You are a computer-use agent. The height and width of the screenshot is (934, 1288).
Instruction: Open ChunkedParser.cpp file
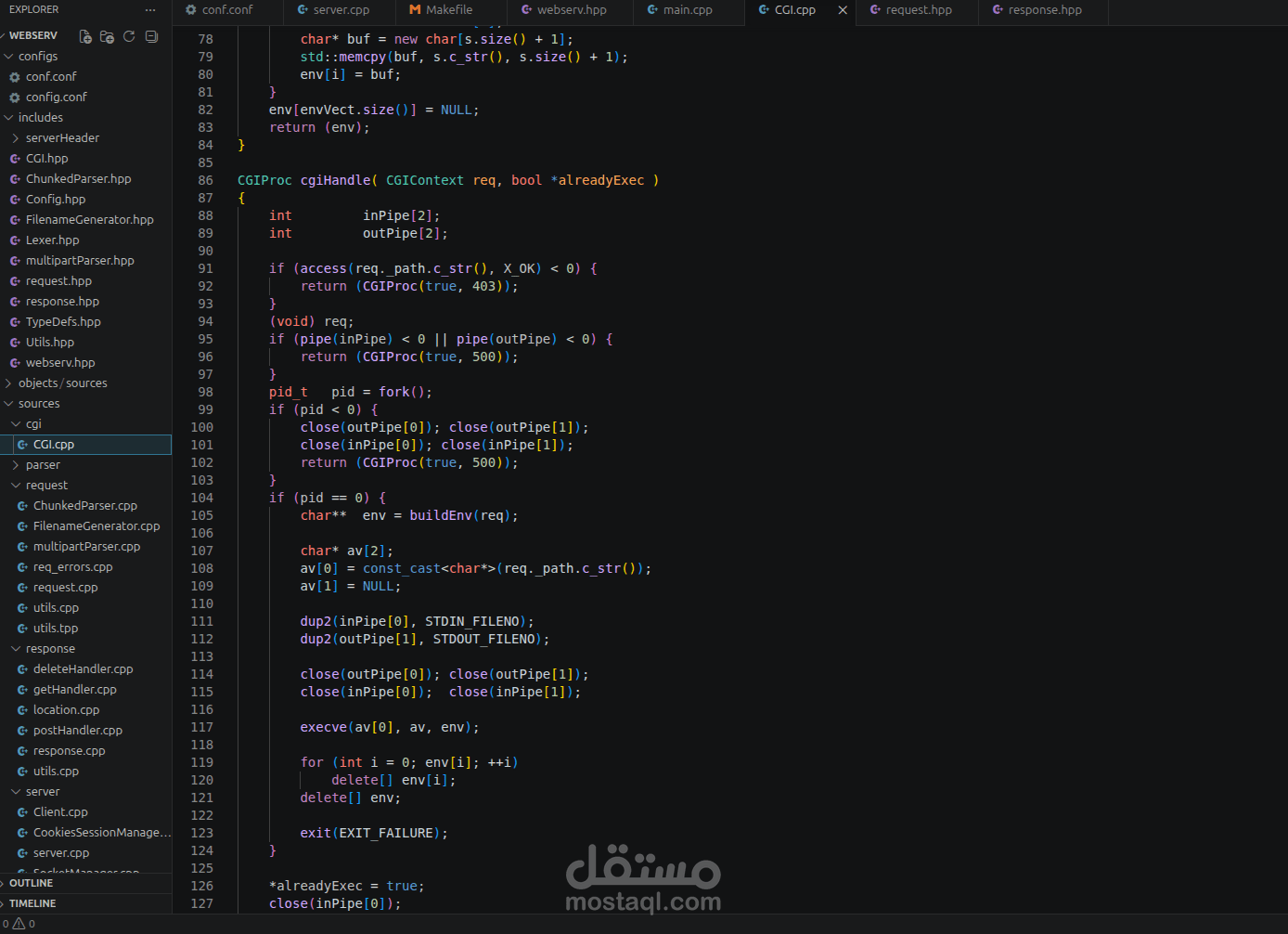click(x=85, y=506)
